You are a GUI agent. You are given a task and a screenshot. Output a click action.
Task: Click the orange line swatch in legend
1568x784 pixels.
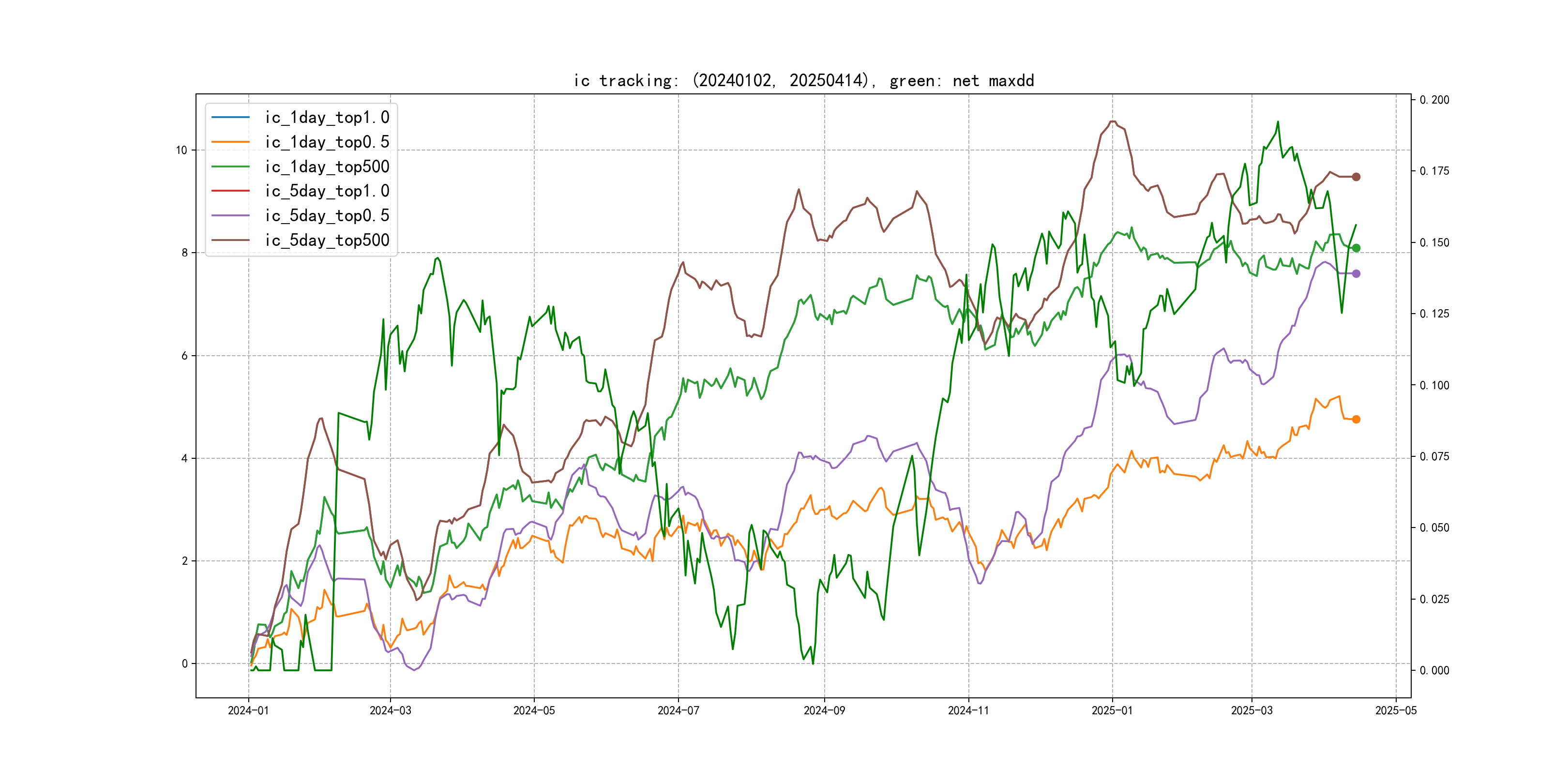pyautogui.click(x=231, y=142)
